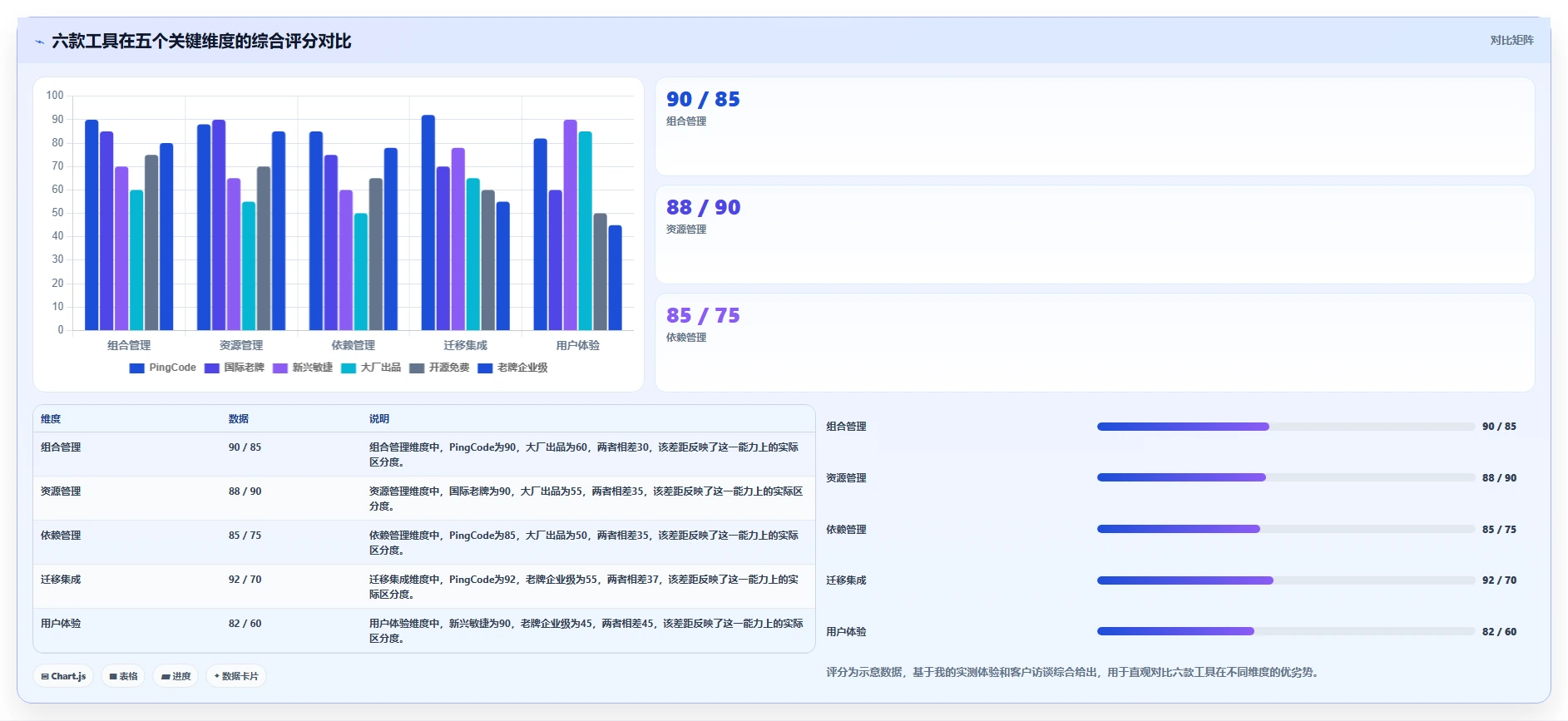Click the 组合管理 x-axis label under the chart
1568x721 pixels.
tap(129, 345)
